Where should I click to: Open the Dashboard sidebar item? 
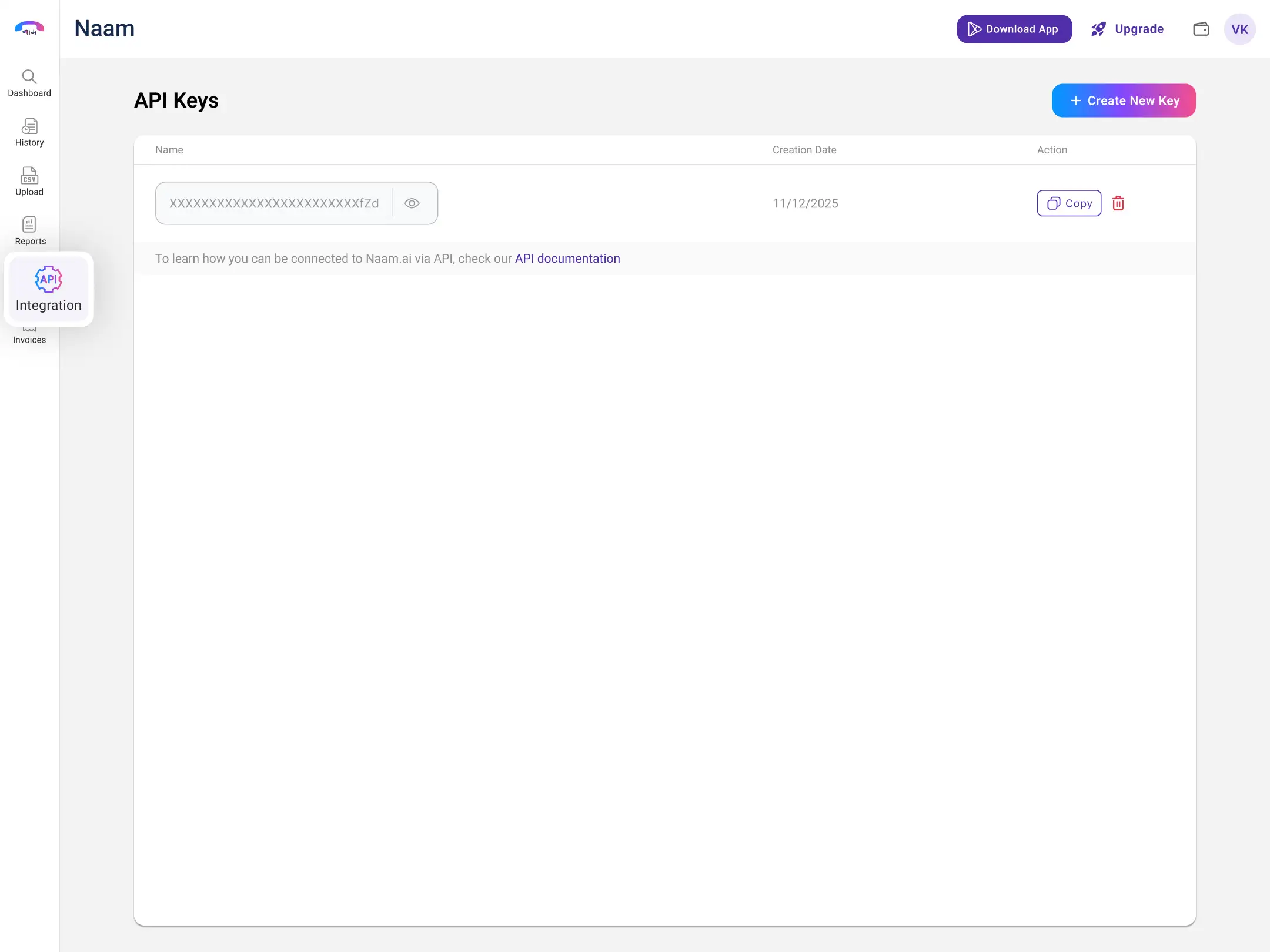pos(29,83)
